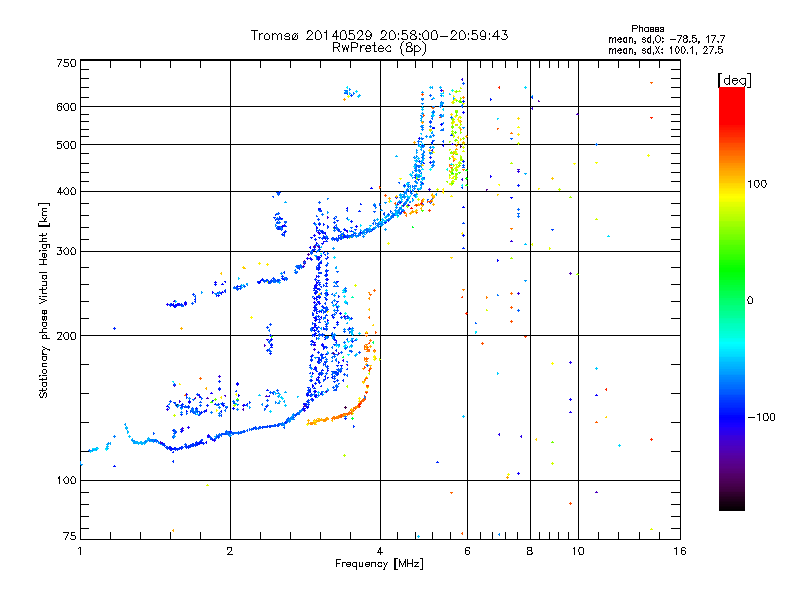This screenshot has height=600, width=800.
Task: Click the '[deg]' colorbar unit label
Action: click(734, 80)
